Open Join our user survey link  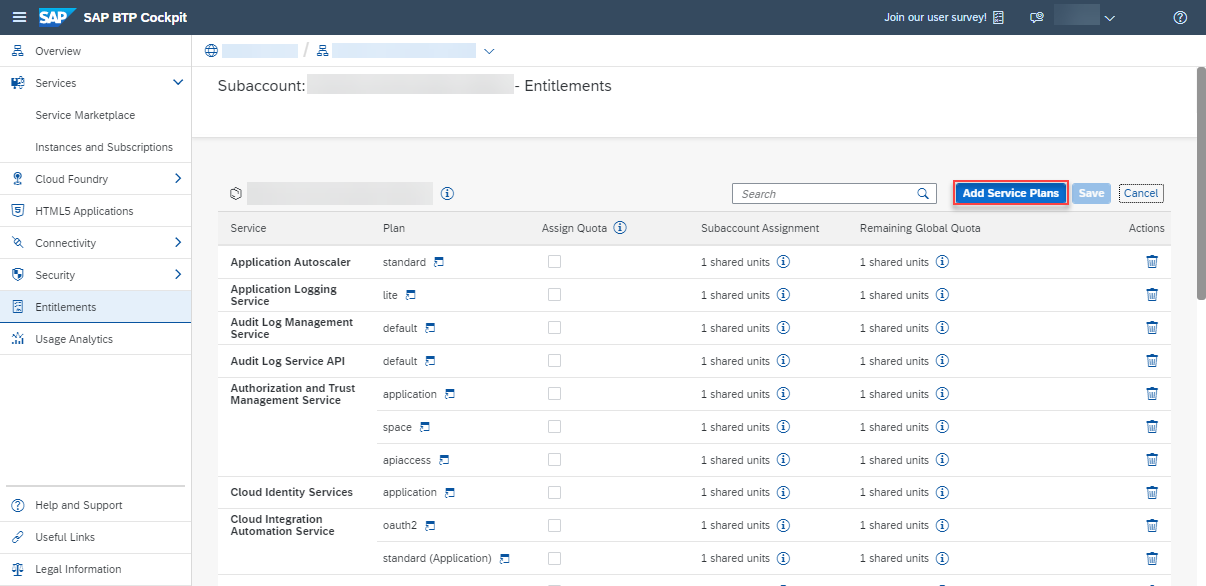pos(944,17)
